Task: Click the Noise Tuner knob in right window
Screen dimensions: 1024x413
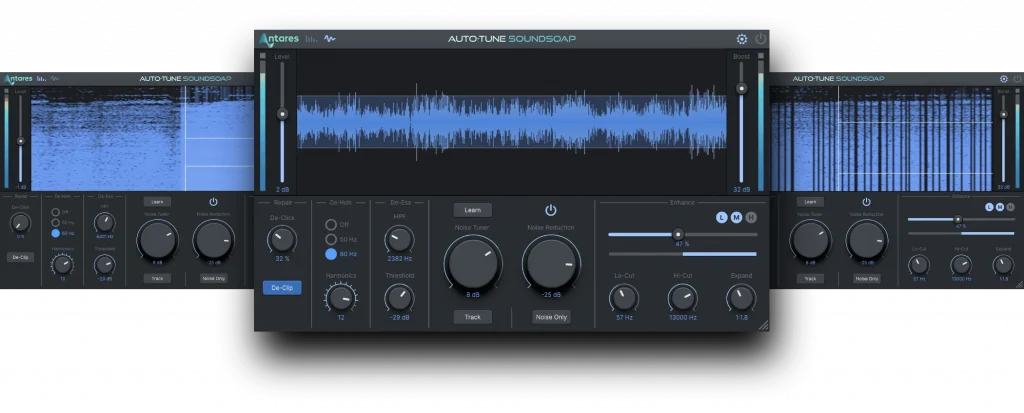Action: [810, 240]
